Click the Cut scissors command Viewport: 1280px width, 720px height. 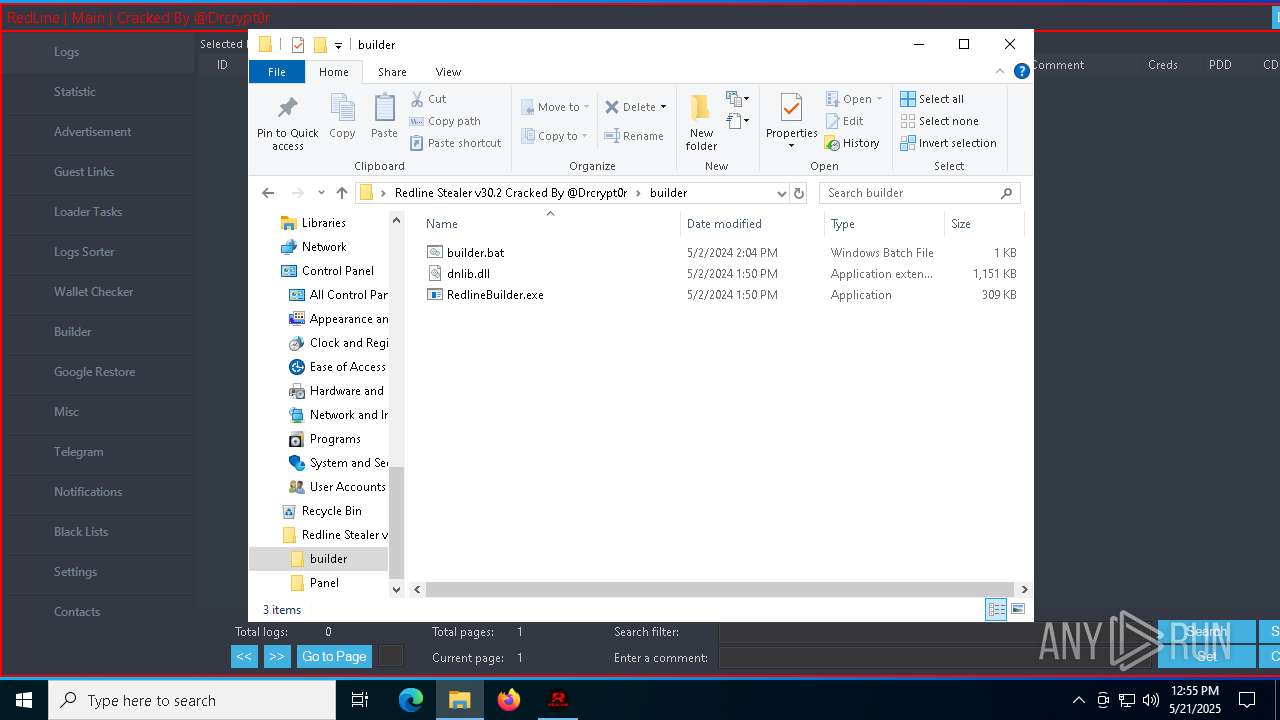(428, 99)
